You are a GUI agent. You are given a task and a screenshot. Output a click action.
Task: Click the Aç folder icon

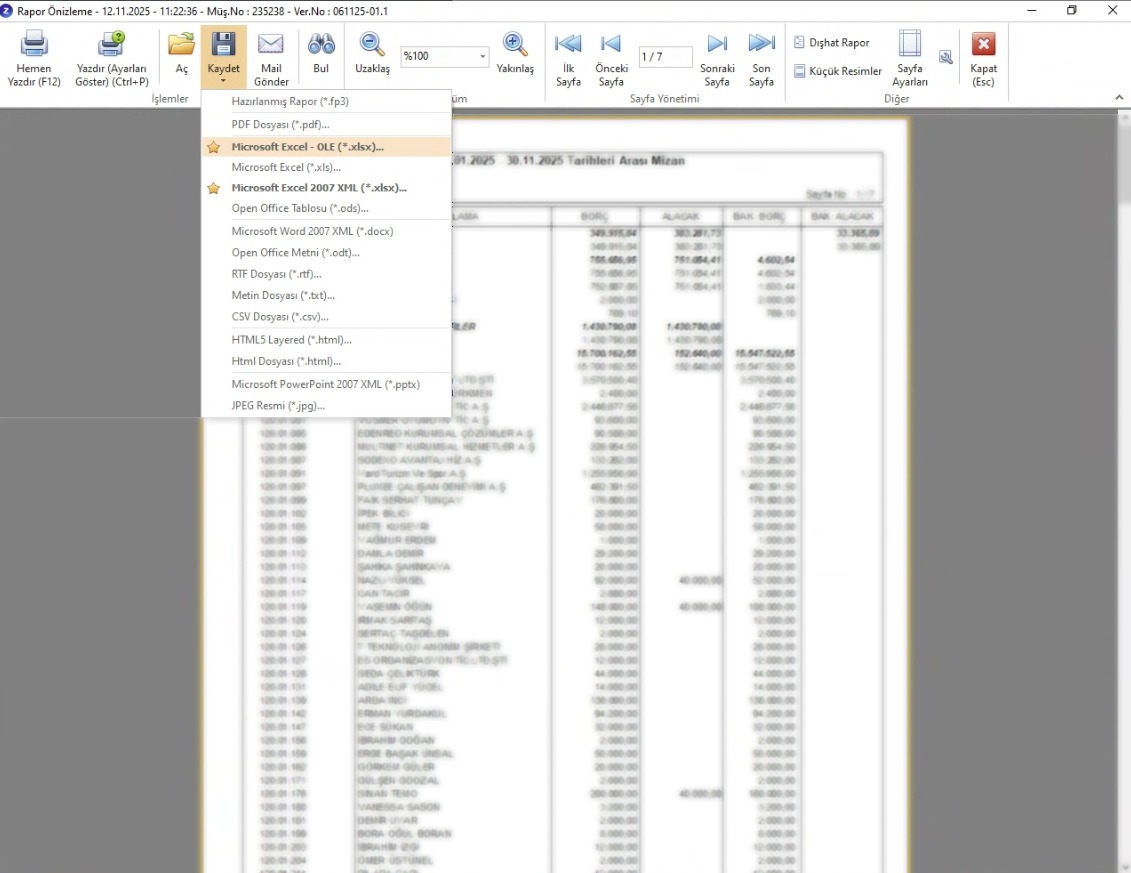(181, 46)
